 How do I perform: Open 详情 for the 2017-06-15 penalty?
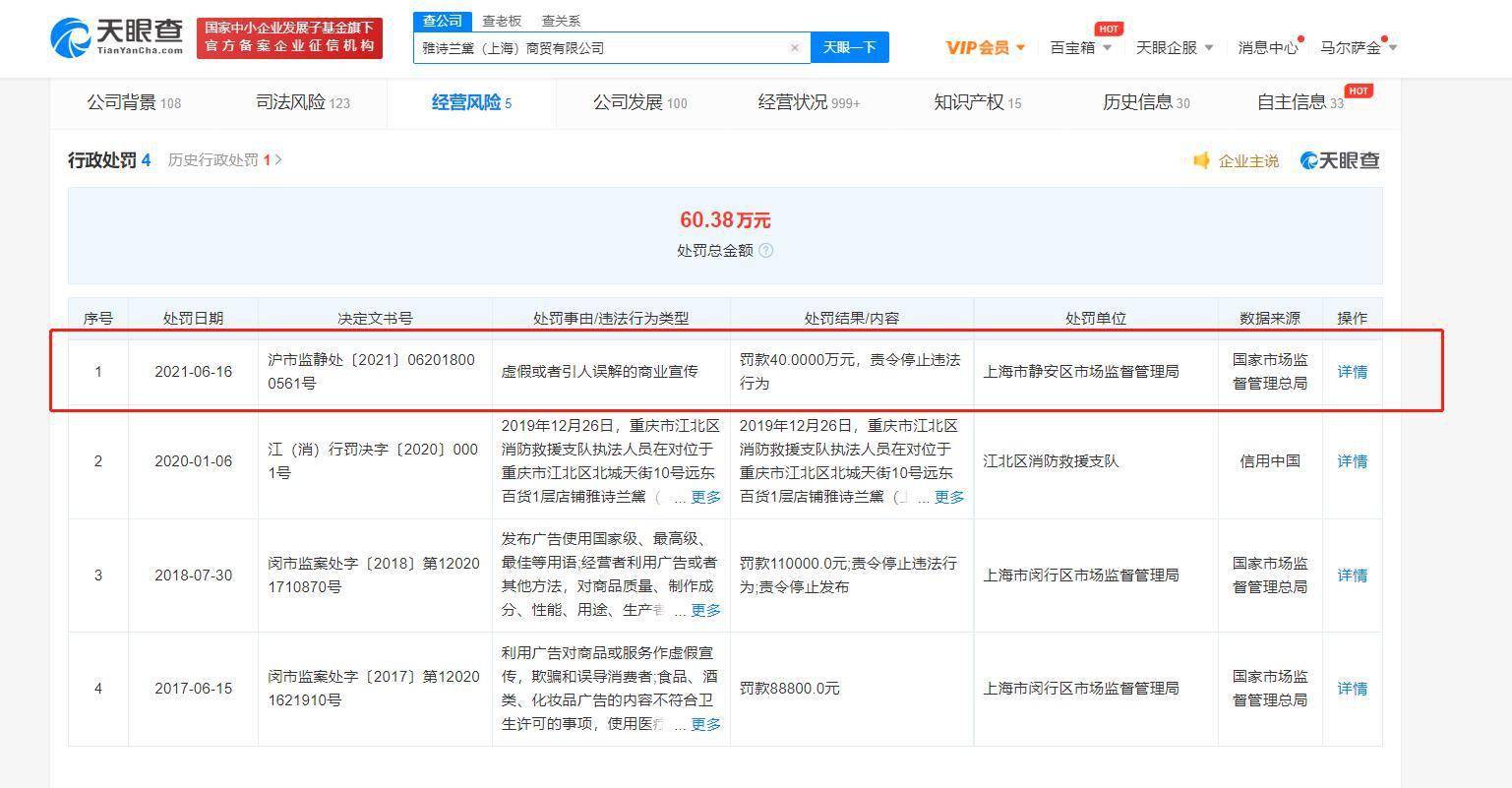(1353, 689)
